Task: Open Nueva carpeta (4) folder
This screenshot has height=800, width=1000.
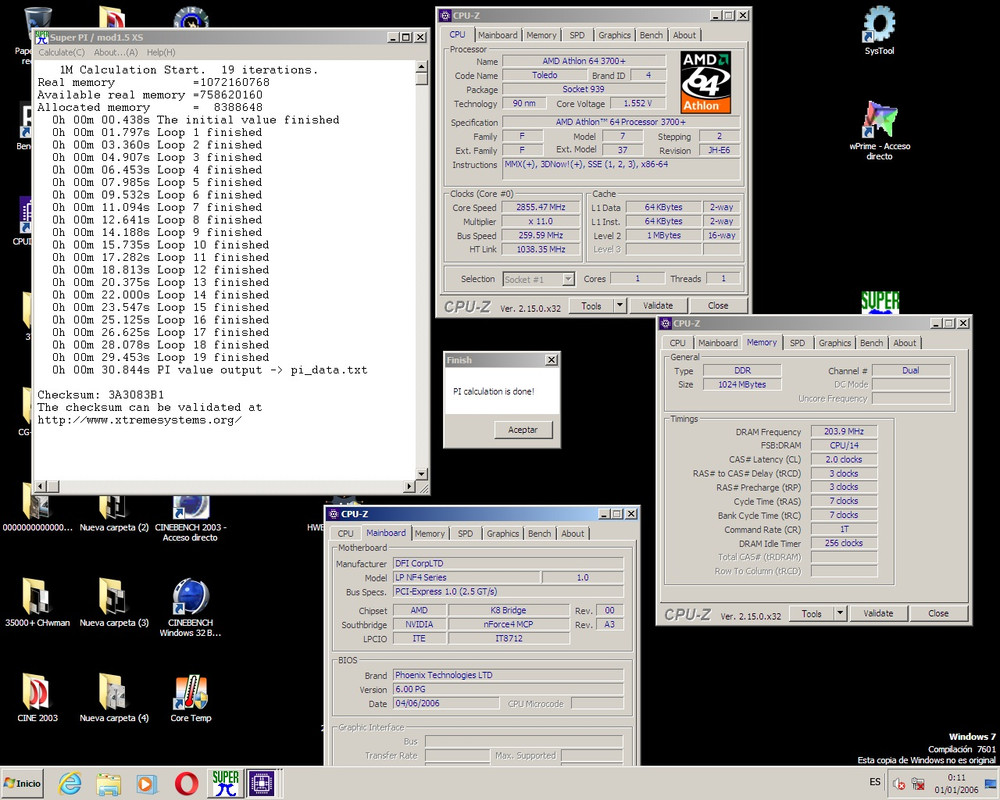Action: pos(114,698)
